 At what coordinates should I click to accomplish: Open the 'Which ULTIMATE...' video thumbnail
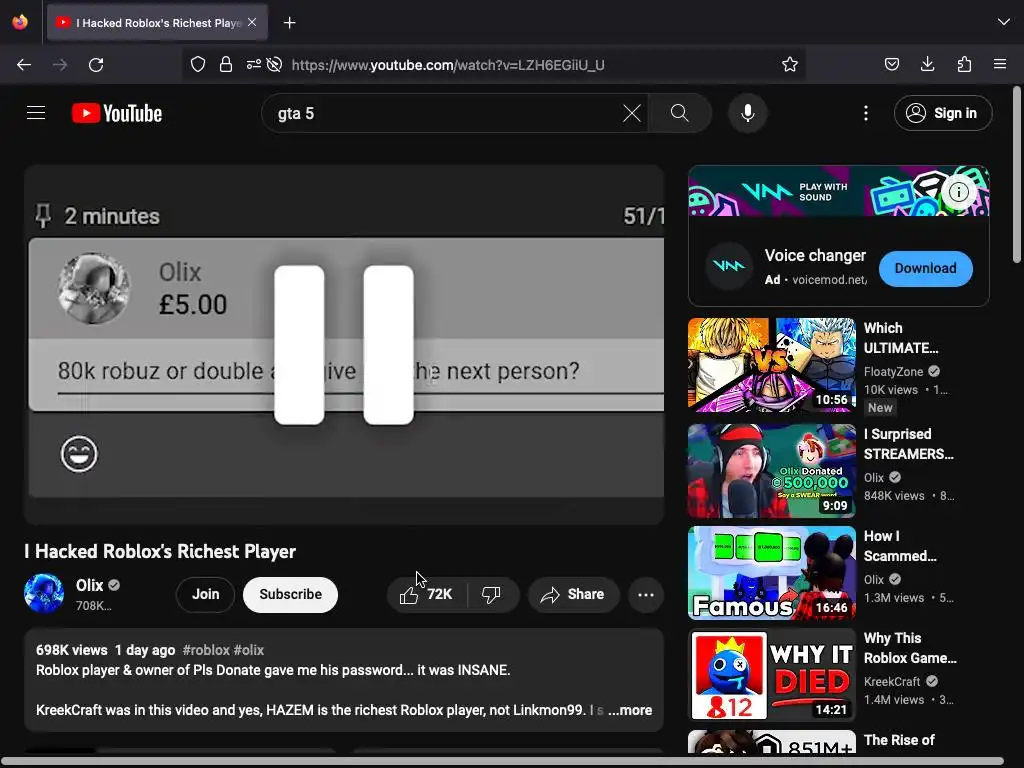771,365
